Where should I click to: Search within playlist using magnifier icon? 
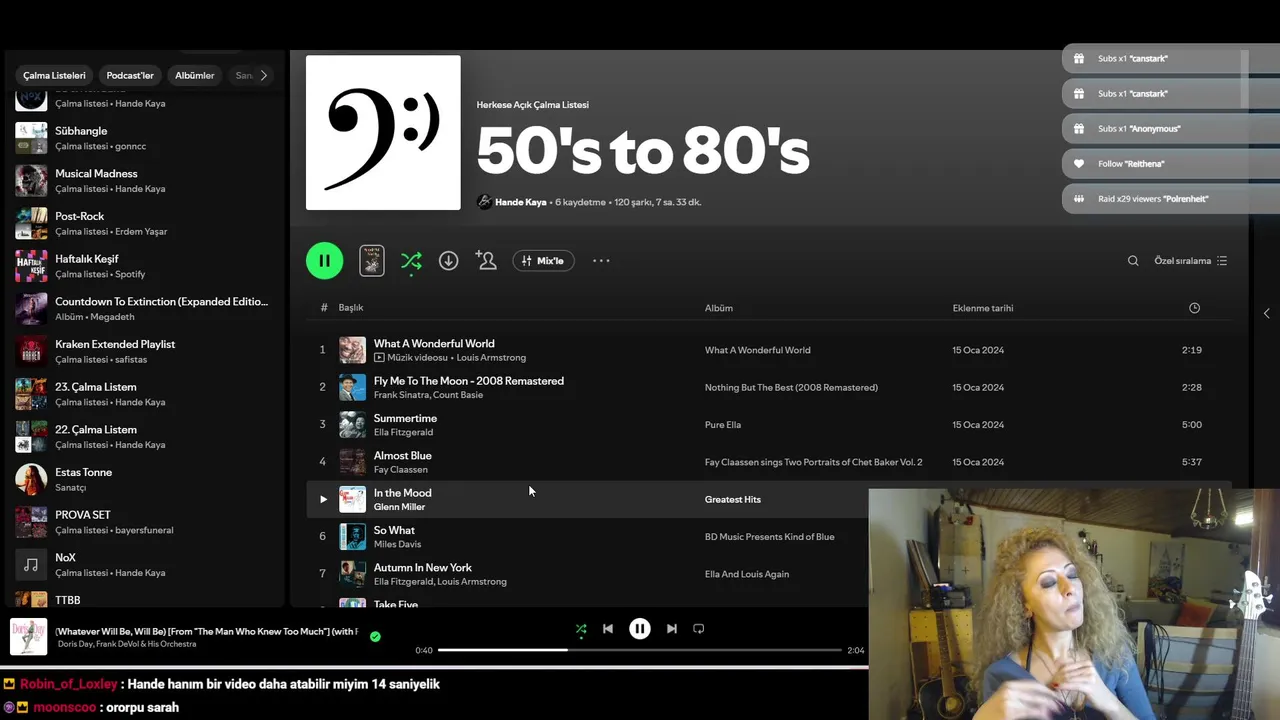point(1133,261)
